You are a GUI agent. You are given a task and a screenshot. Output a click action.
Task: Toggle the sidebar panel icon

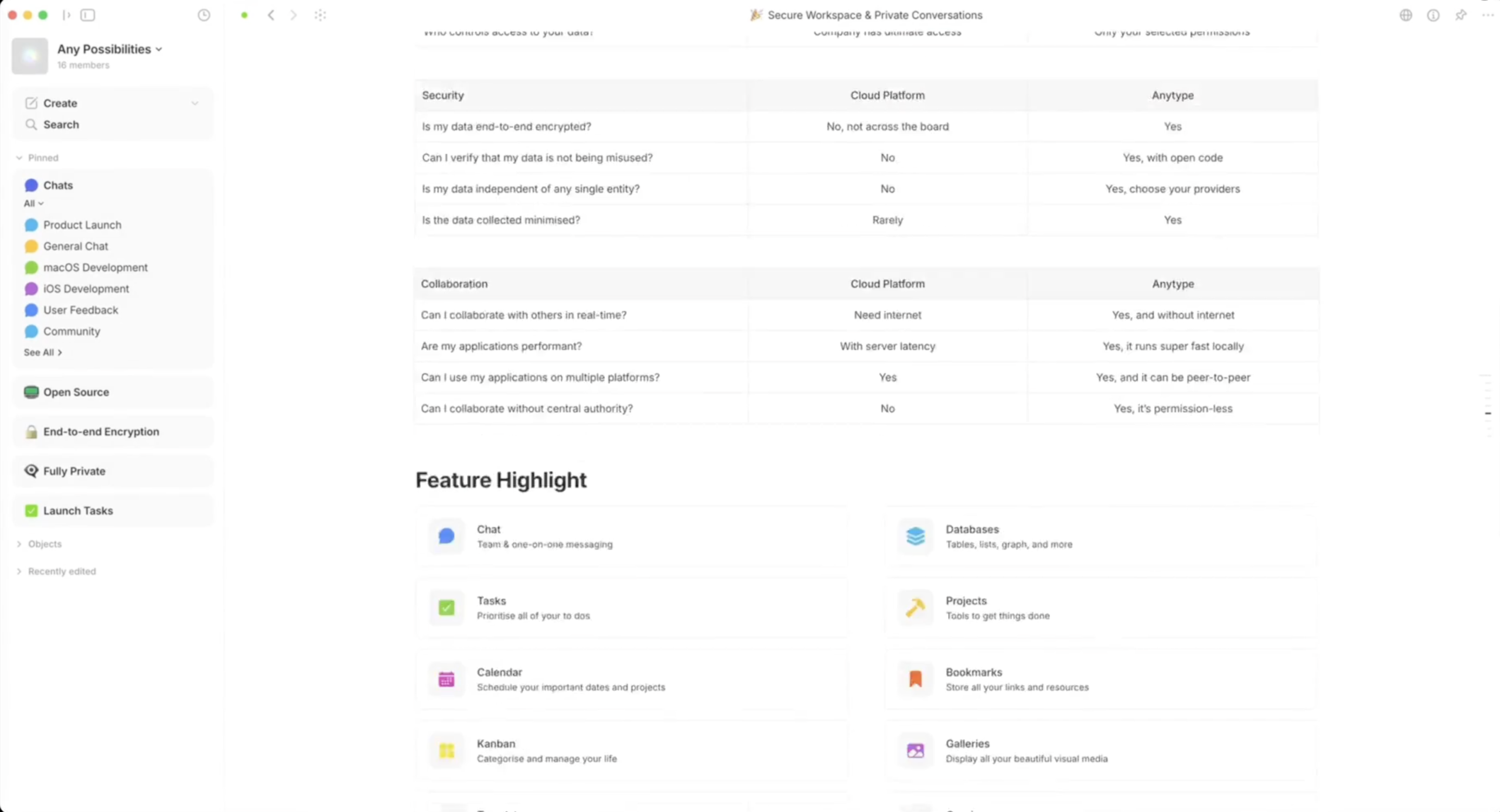88,15
